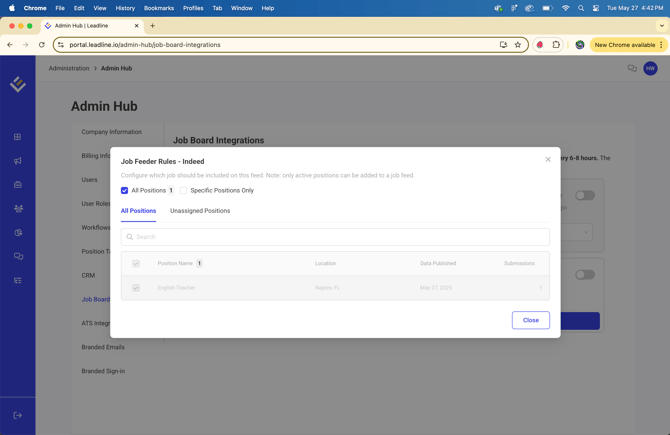The image size is (670, 435).
Task: Open the people candidates icon in sidebar
Action: 18,209
